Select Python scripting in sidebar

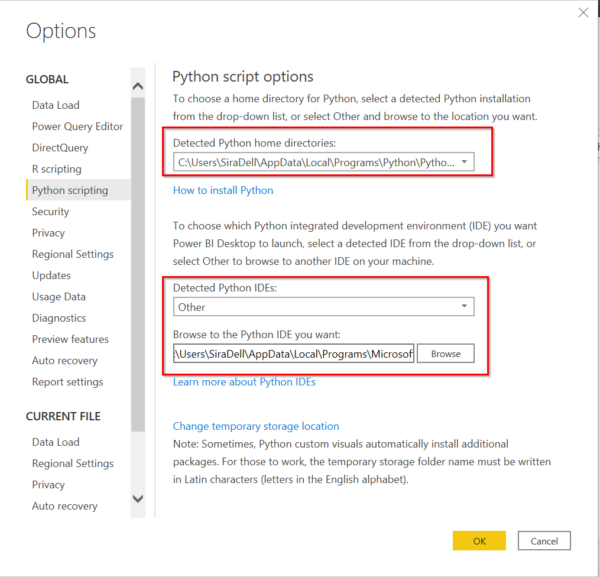click(78, 190)
